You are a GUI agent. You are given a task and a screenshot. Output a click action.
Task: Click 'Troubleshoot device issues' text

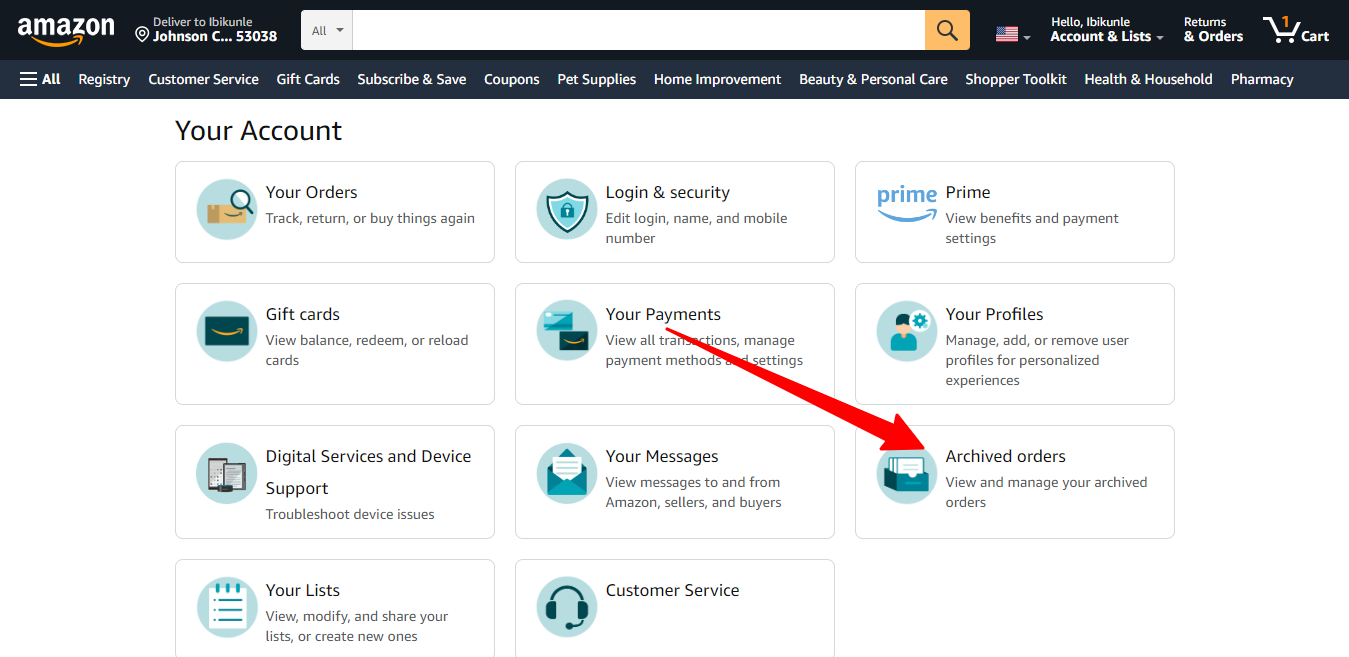(x=350, y=514)
